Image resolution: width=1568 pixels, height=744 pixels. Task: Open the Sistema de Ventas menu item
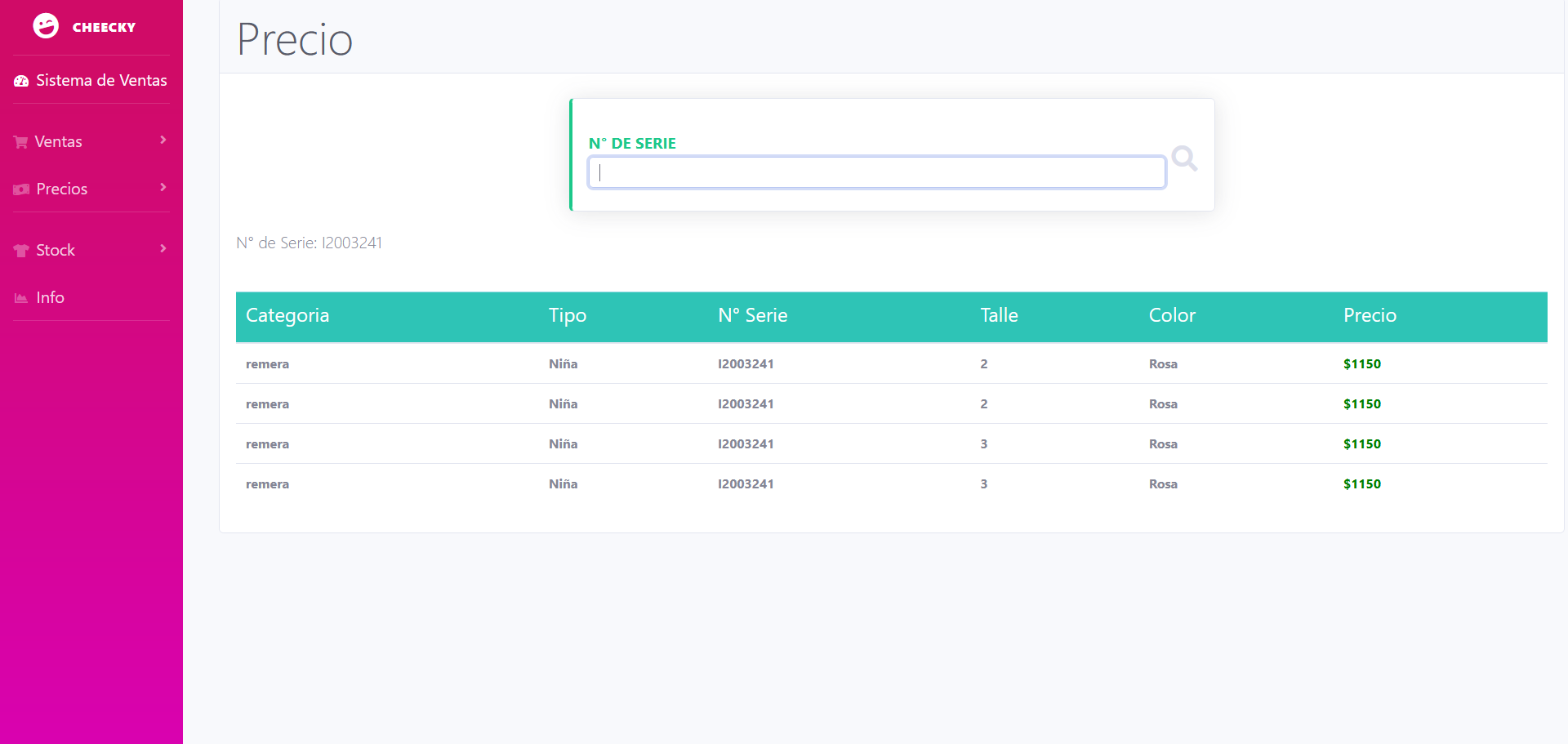(x=90, y=80)
